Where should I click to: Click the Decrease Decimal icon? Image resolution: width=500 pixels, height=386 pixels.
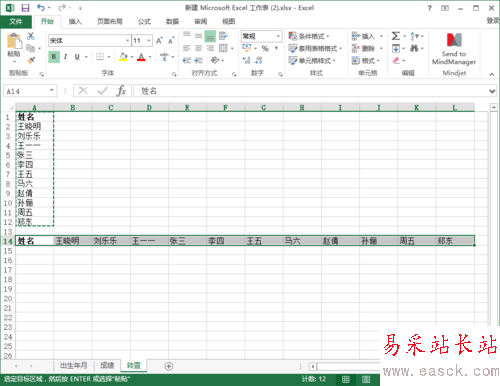pos(259,60)
